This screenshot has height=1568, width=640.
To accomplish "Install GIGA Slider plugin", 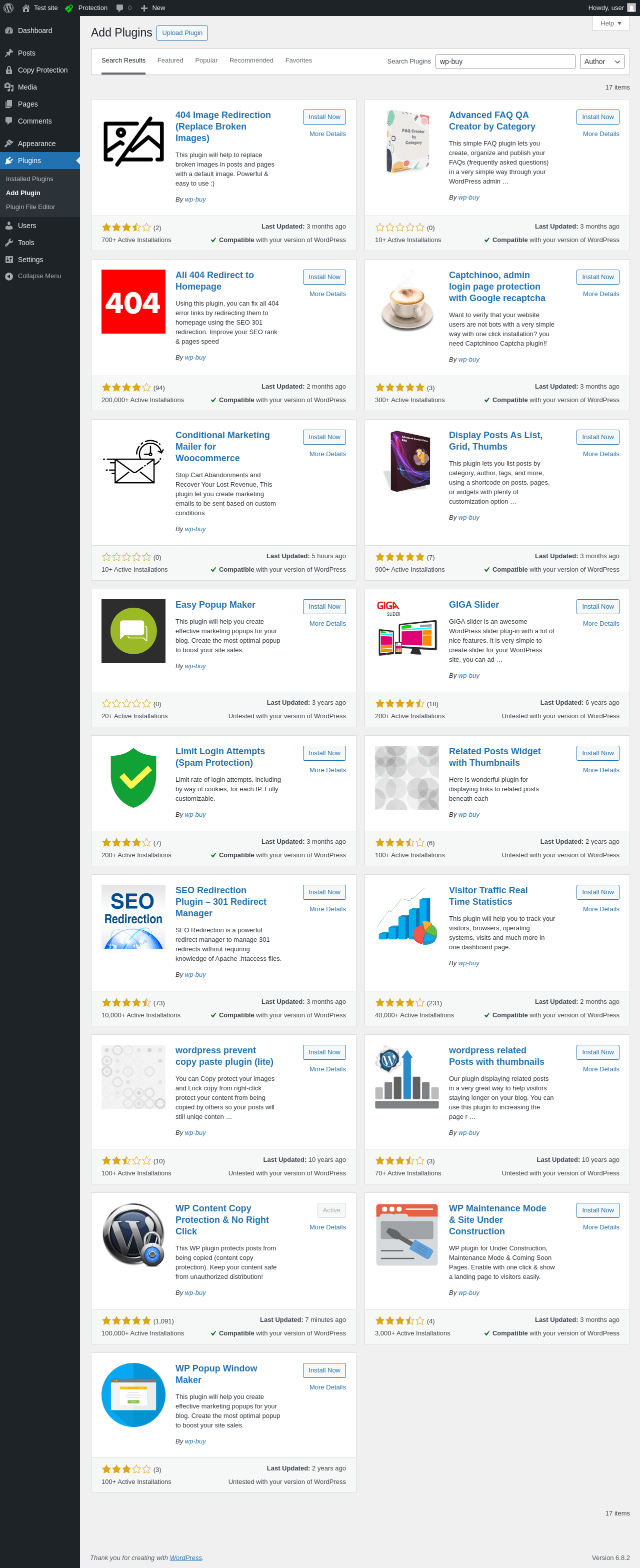I will click(598, 606).
